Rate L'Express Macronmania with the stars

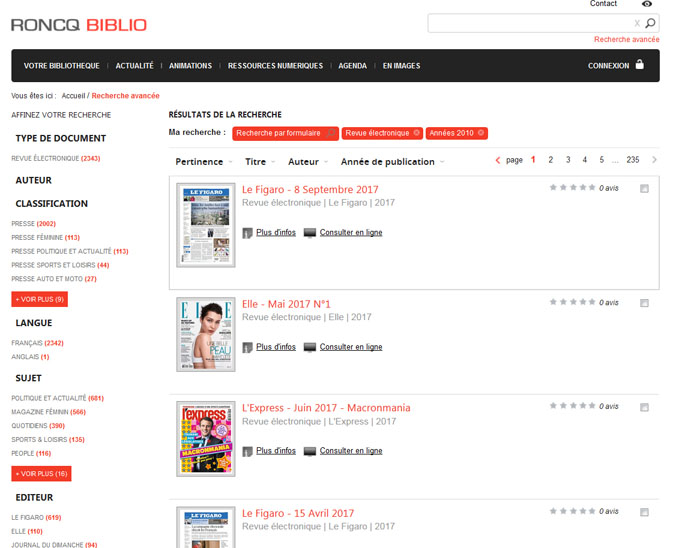pos(573,406)
